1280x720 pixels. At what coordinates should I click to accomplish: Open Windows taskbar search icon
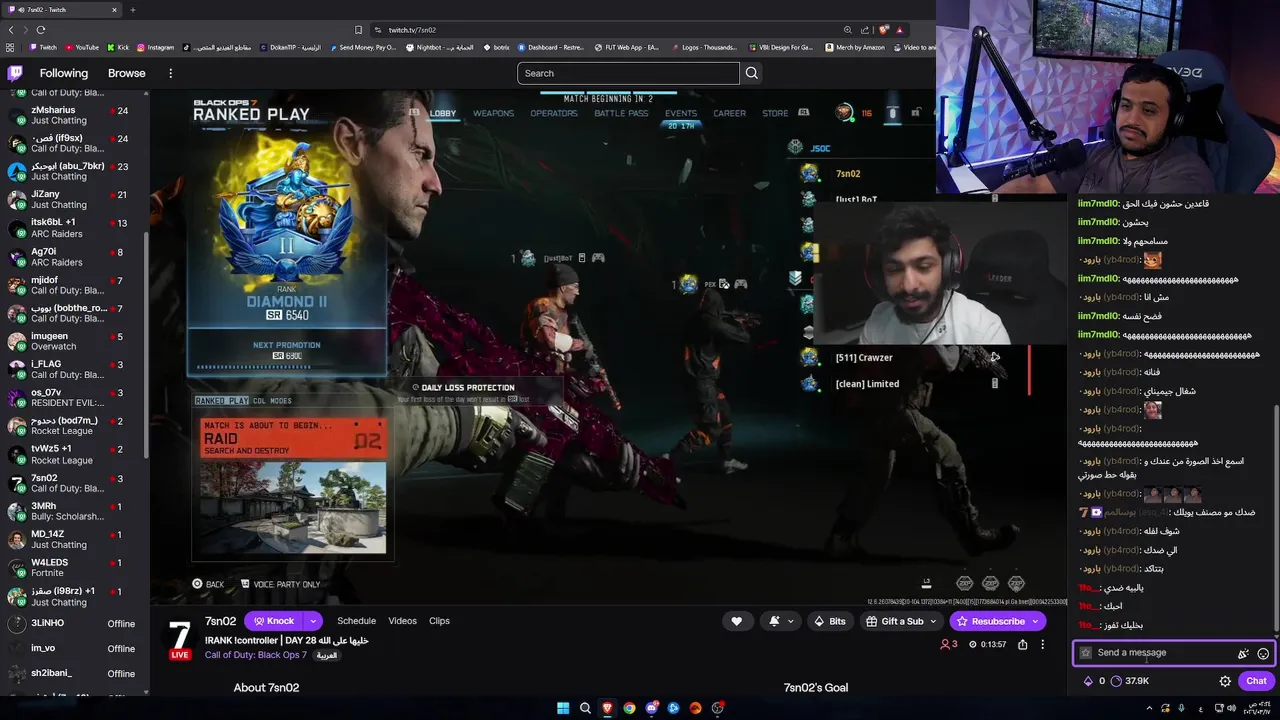coord(585,708)
